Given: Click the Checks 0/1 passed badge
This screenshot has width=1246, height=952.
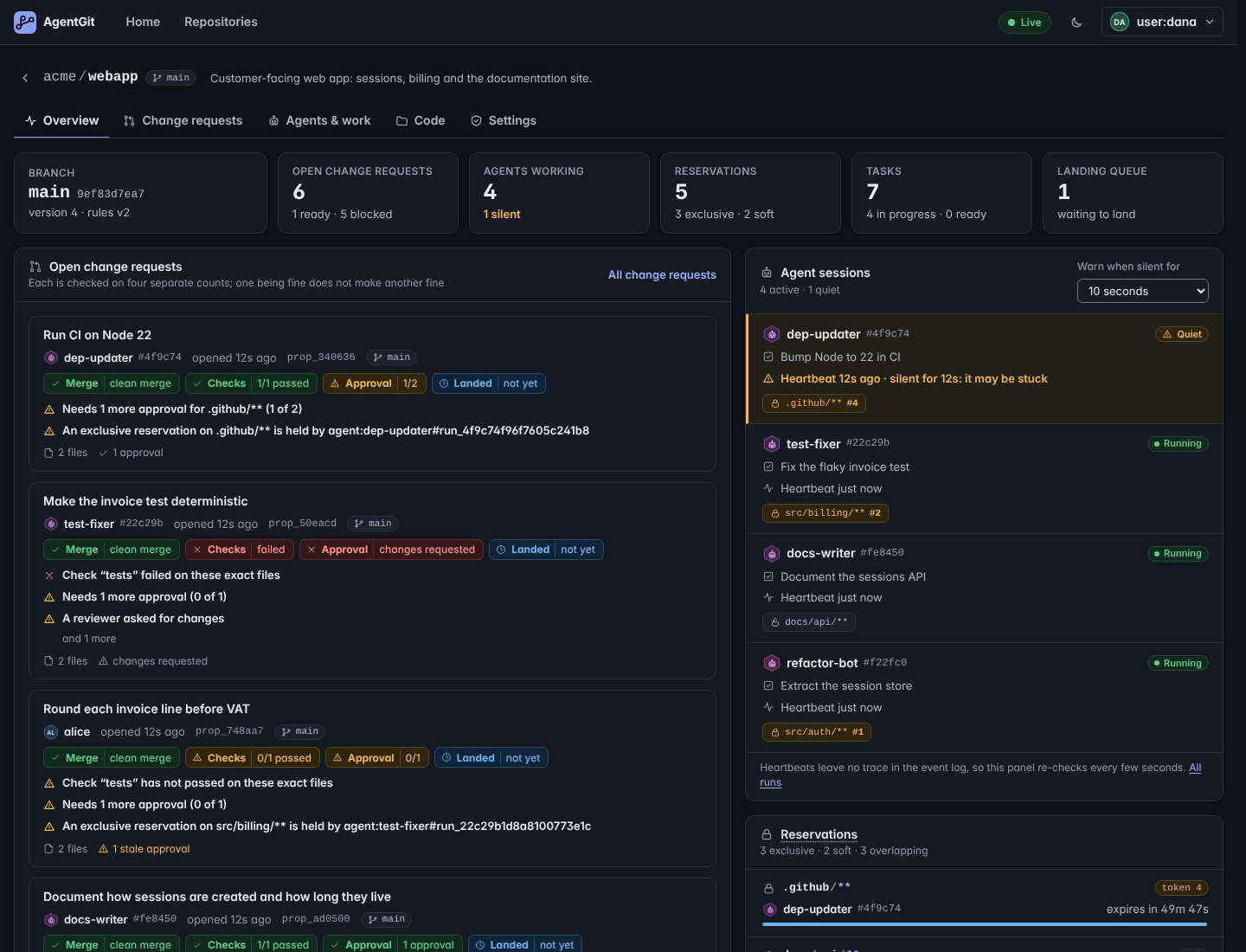Looking at the screenshot, I should [x=251, y=758].
